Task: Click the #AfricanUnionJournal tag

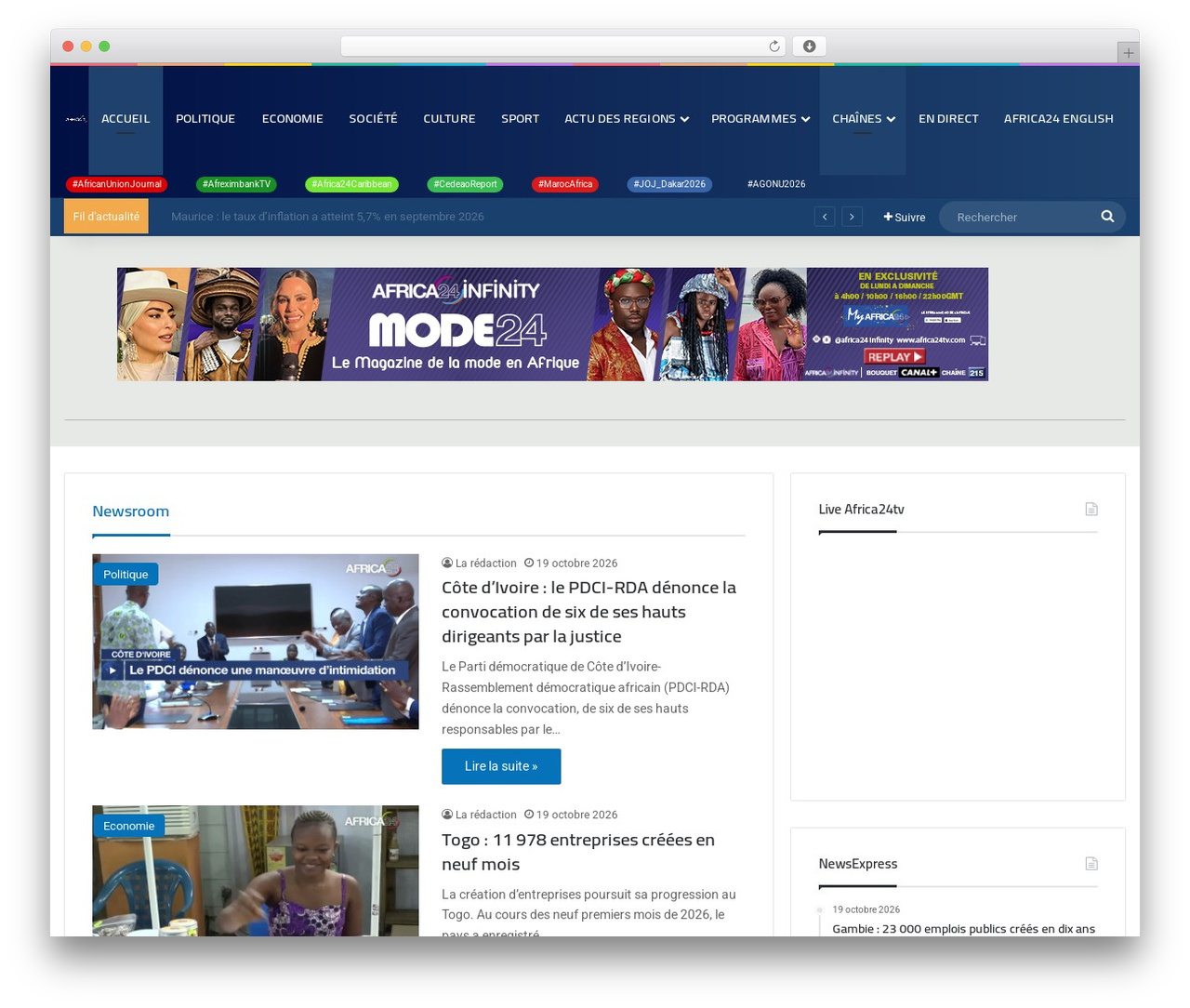Action: [117, 184]
